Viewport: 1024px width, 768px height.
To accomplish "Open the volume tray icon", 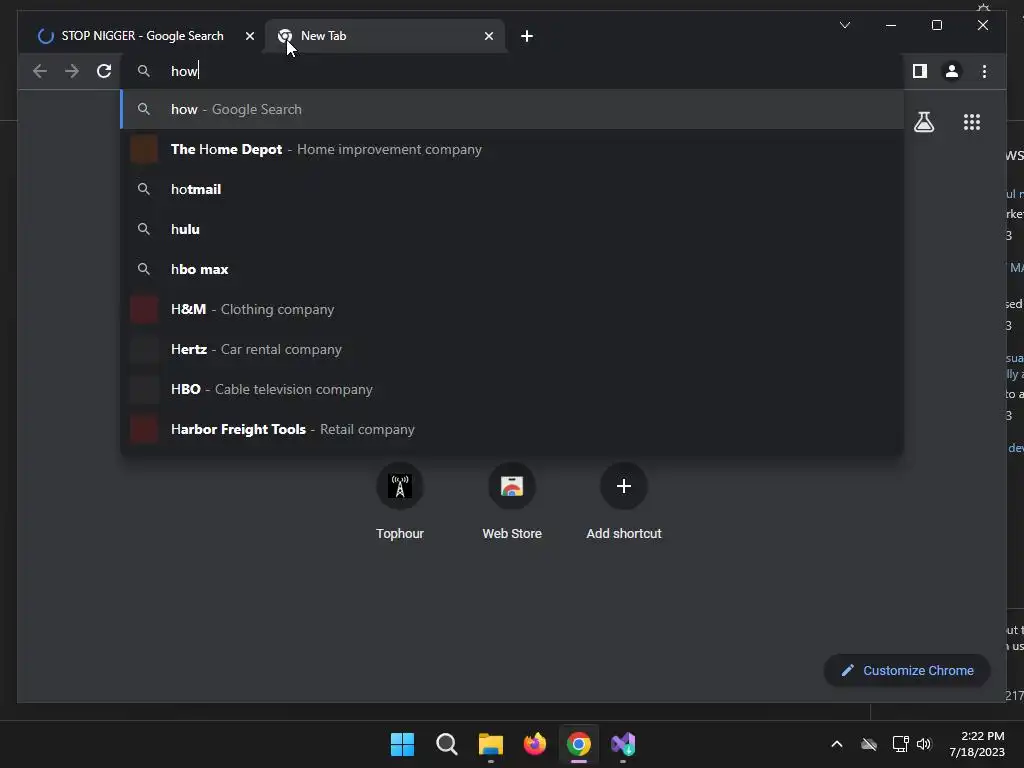I will pos(924,744).
